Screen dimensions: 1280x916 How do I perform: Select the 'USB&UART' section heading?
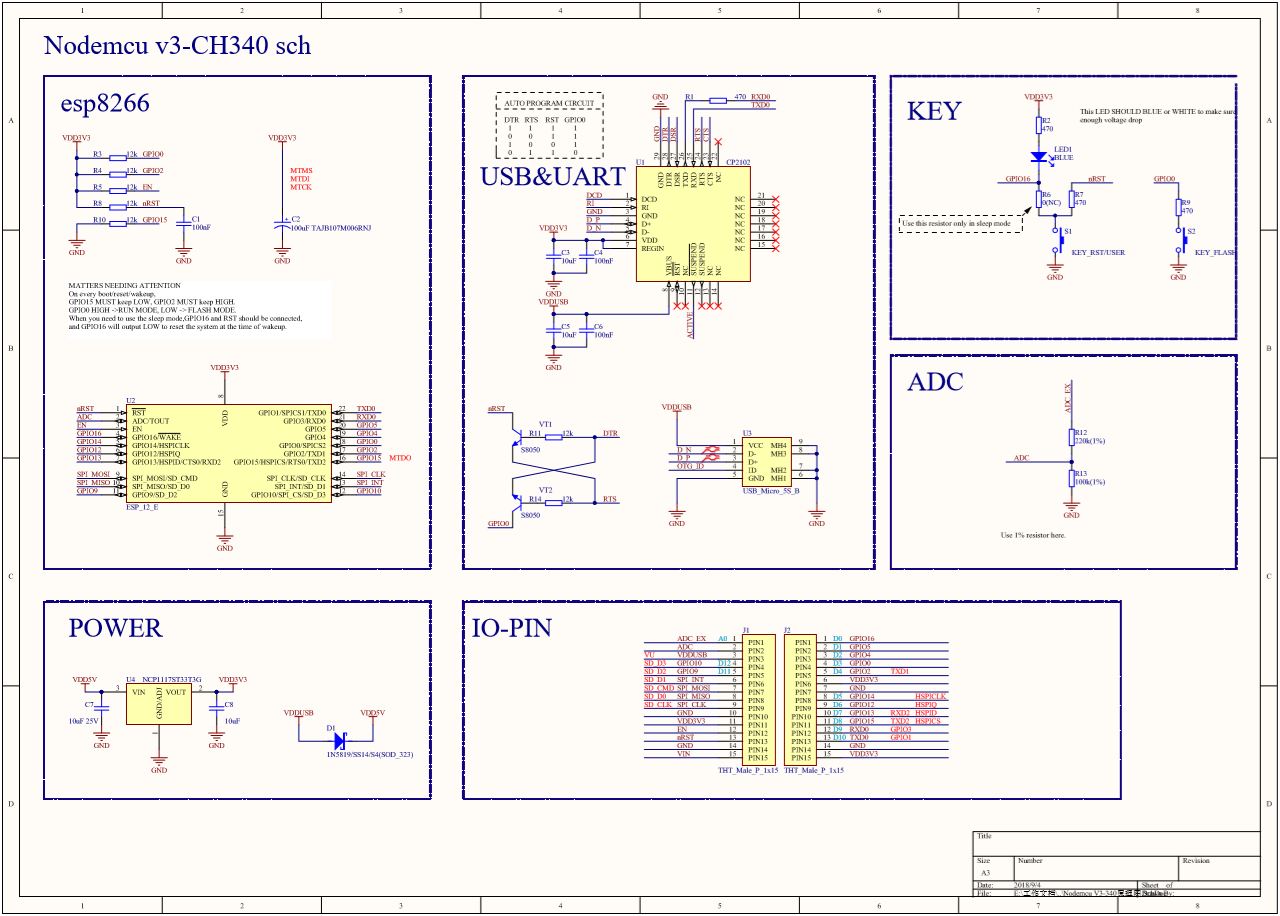pos(553,177)
